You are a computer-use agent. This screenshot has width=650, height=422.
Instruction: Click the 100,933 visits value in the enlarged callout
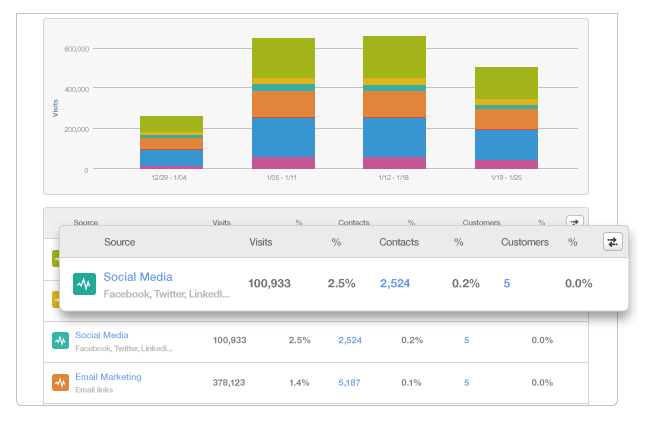[269, 284]
